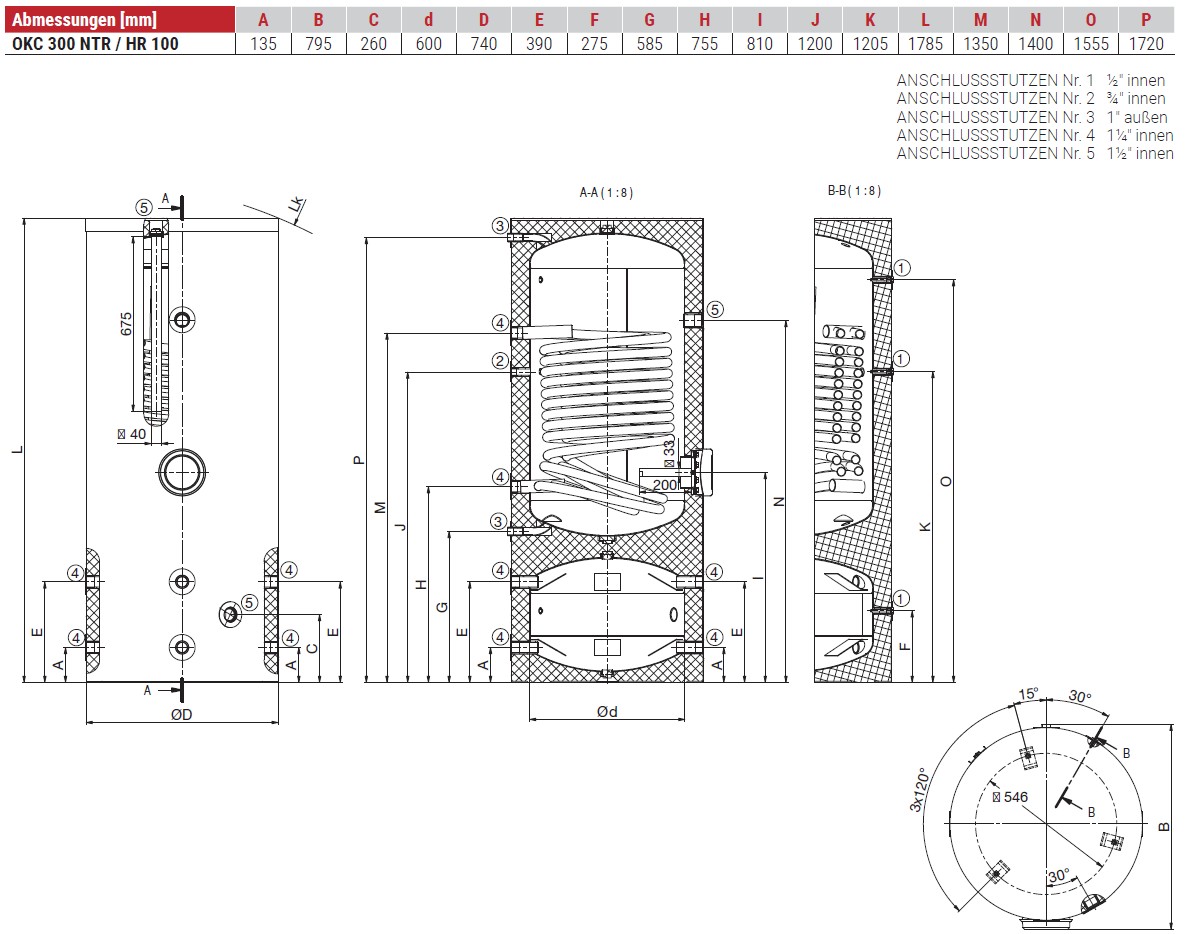Click the table value 755

(705, 44)
